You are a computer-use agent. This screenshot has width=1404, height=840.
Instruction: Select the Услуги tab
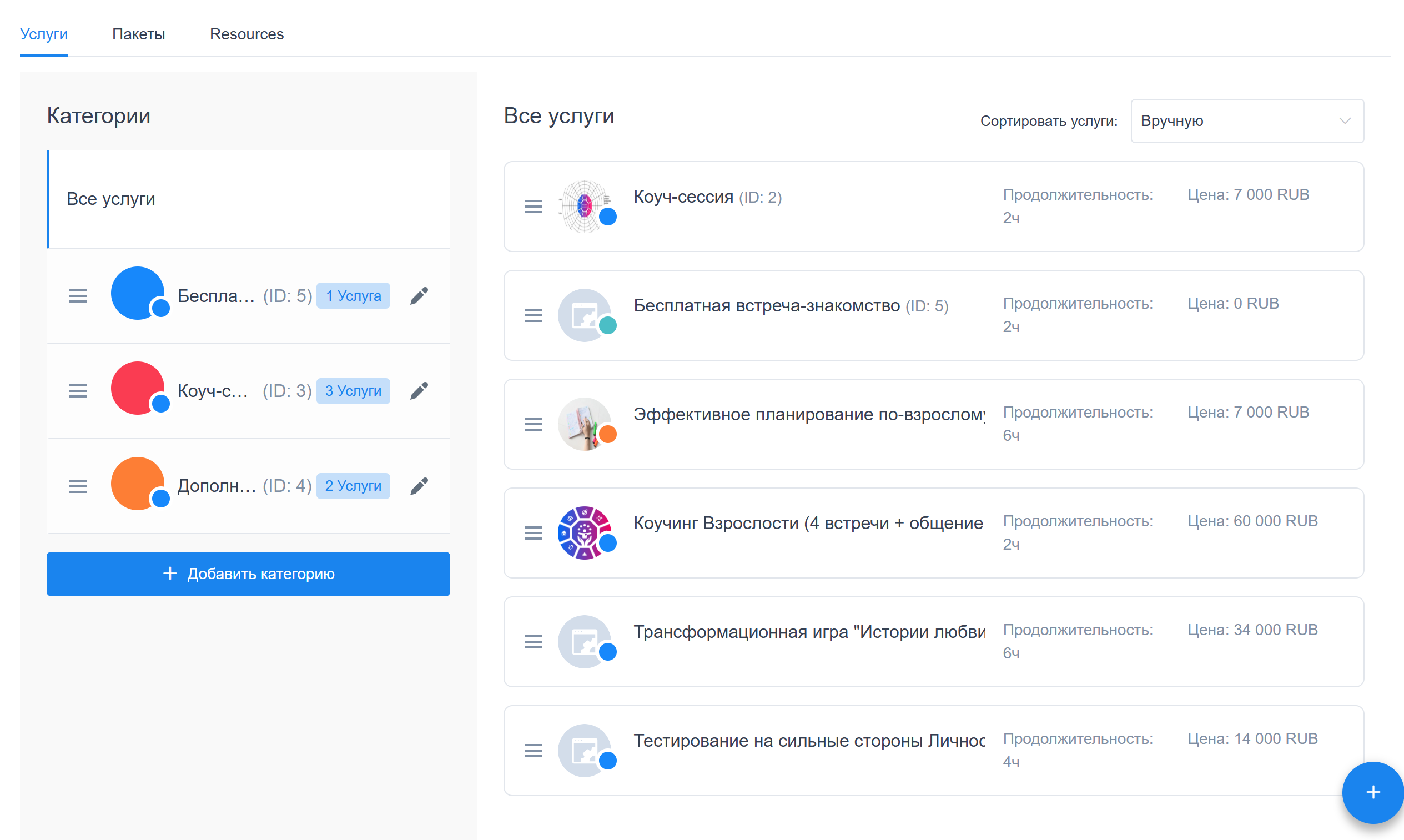(43, 34)
